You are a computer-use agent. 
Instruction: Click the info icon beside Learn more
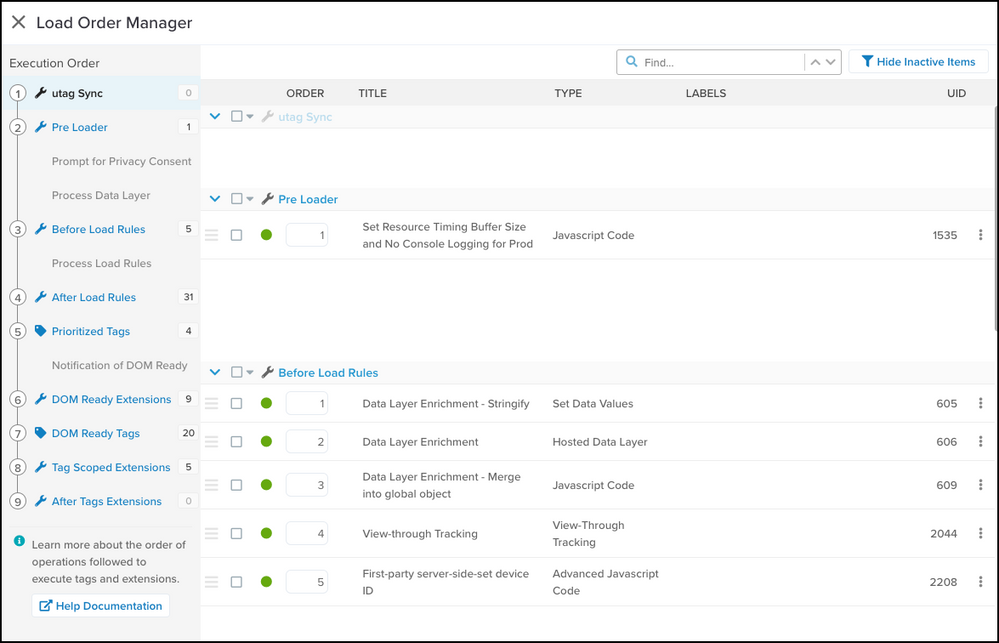[x=19, y=541]
